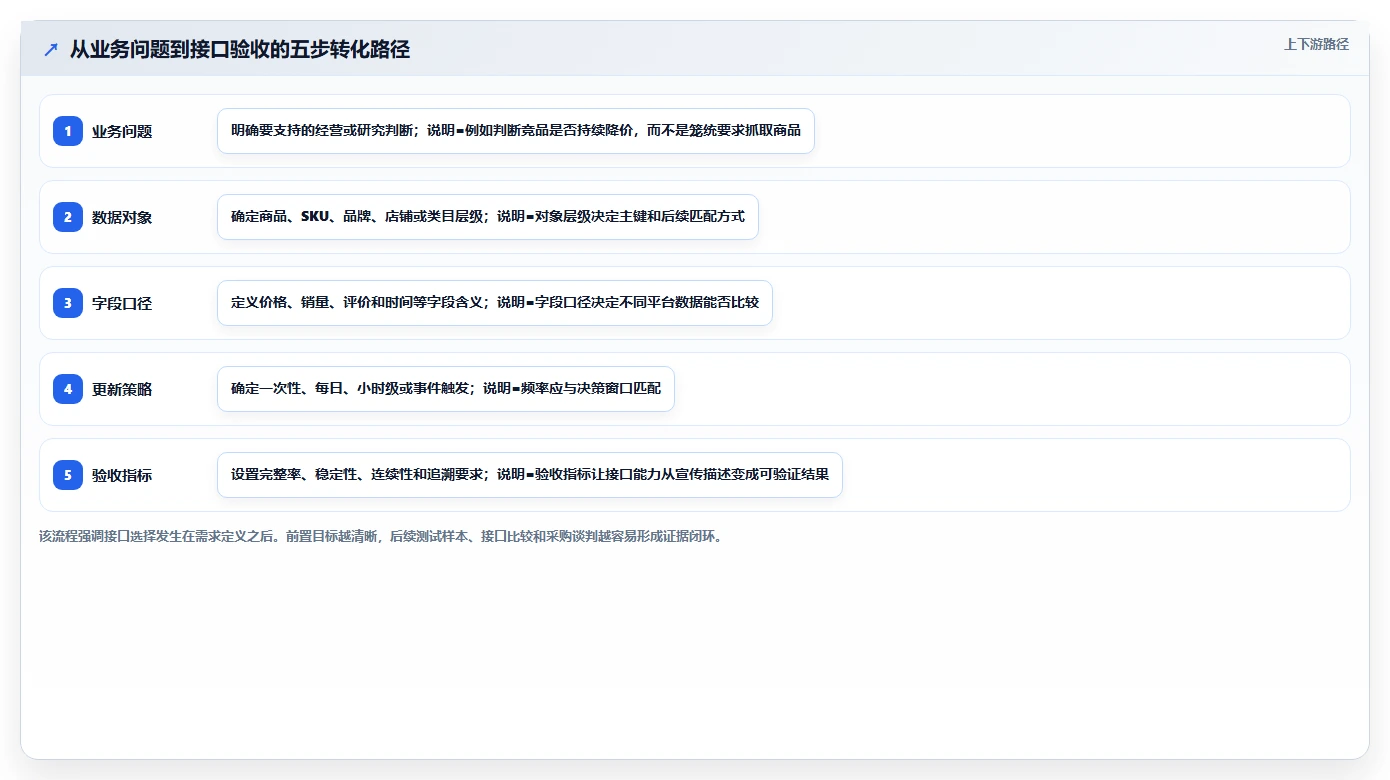The image size is (1390, 780).
Task: Click the 数据对象 step label
Action: pyautogui.click(x=122, y=217)
